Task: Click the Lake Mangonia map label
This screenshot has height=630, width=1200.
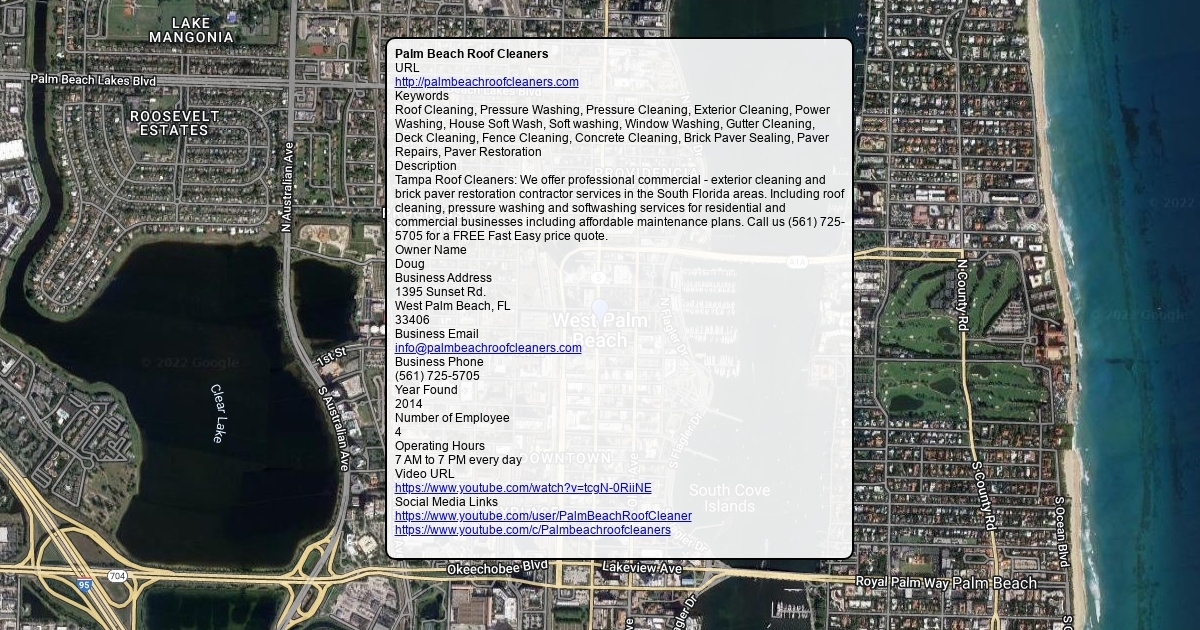Action: [191, 30]
